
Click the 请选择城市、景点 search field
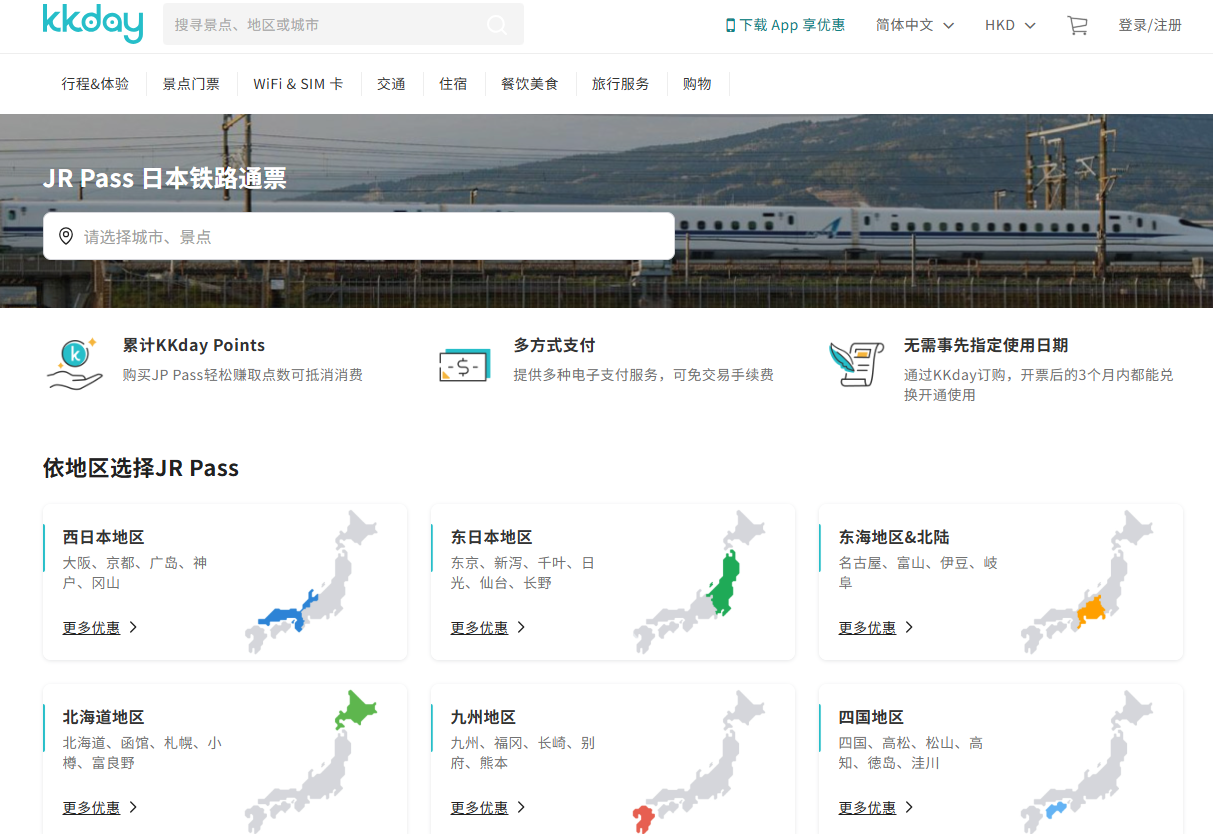point(358,237)
